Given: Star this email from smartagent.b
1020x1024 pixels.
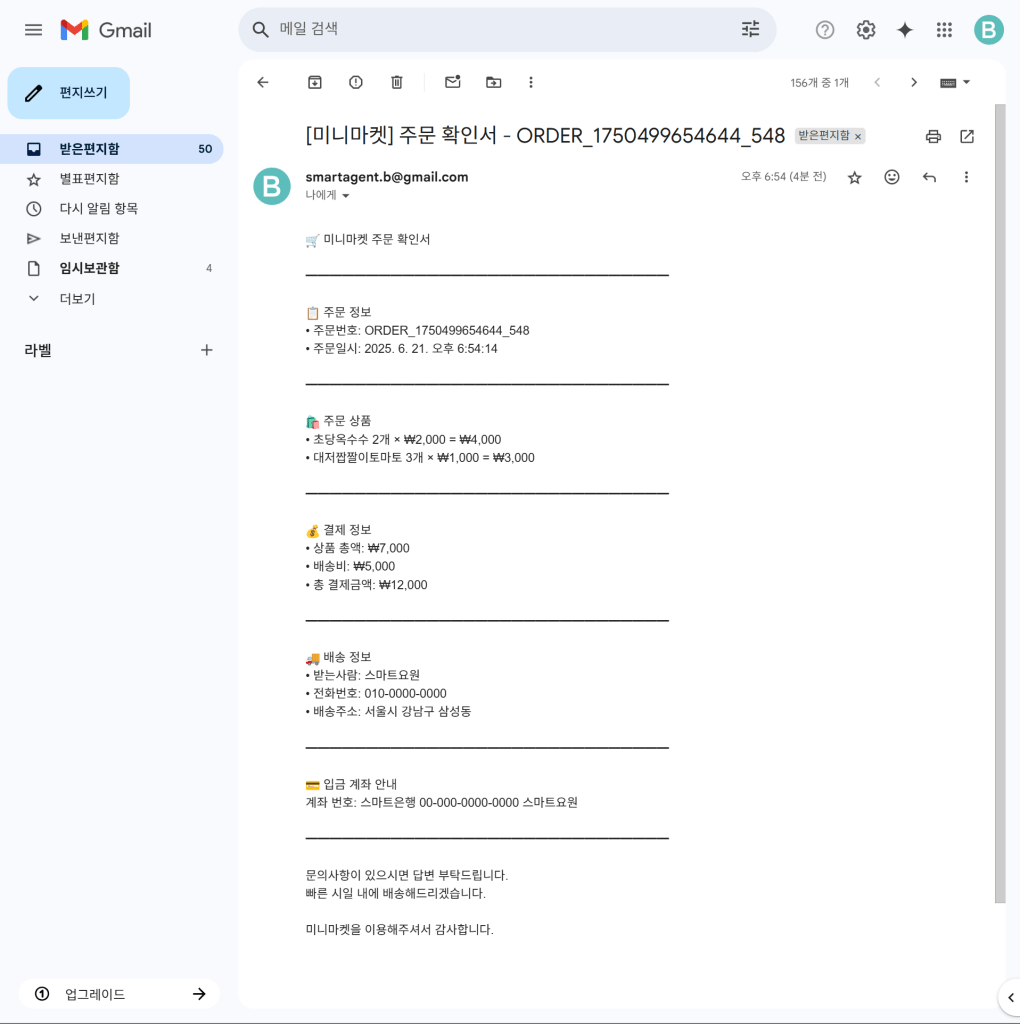Looking at the screenshot, I should pyautogui.click(x=854, y=177).
